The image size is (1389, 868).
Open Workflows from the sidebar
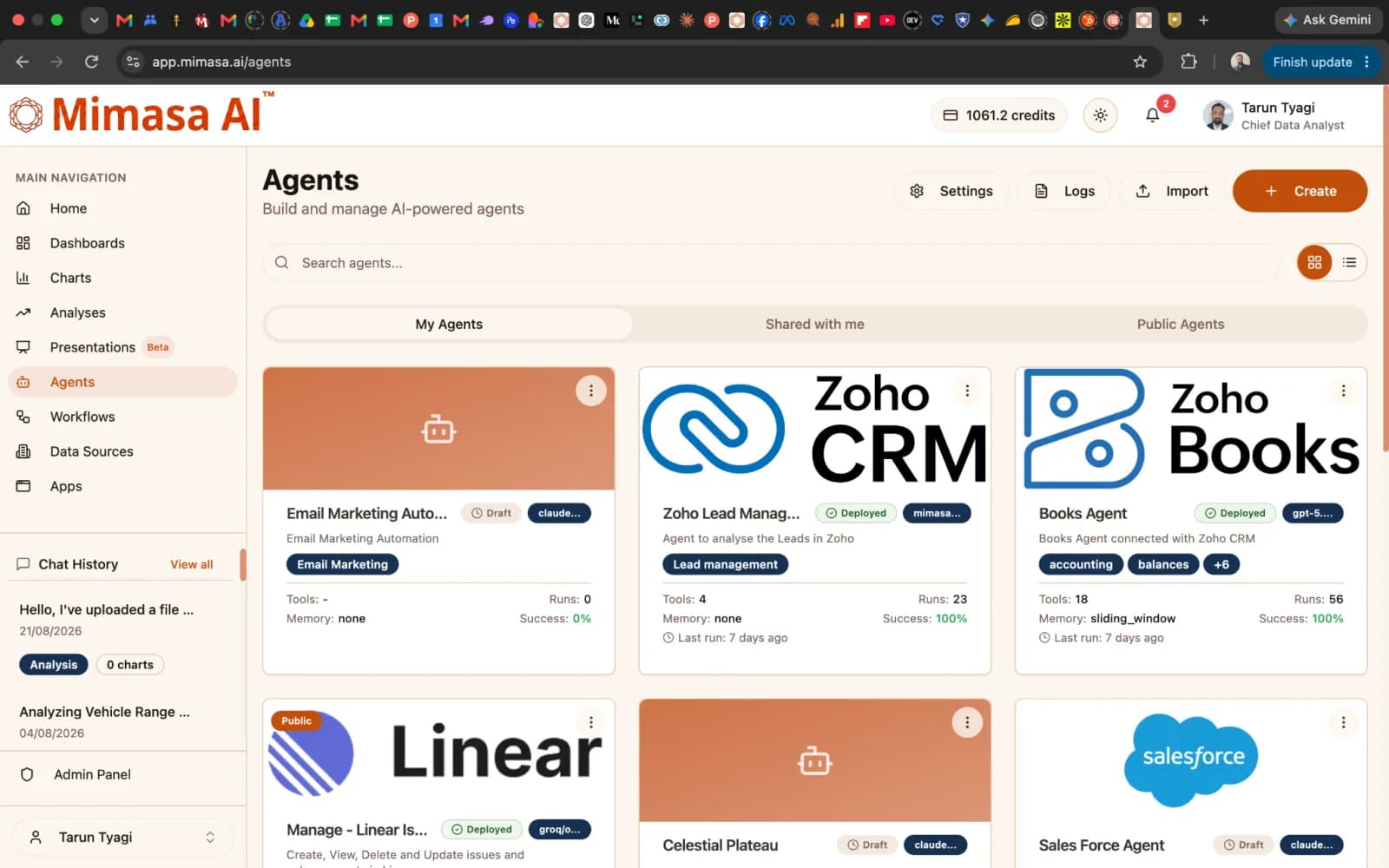122,417
